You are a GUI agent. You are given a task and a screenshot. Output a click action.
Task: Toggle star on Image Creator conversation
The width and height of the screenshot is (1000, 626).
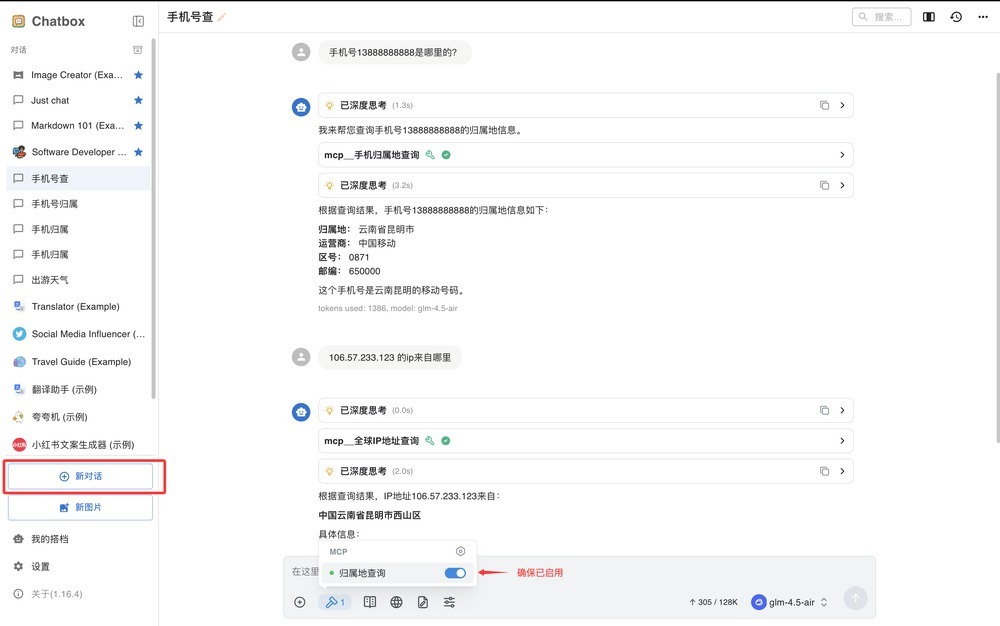pyautogui.click(x=138, y=75)
